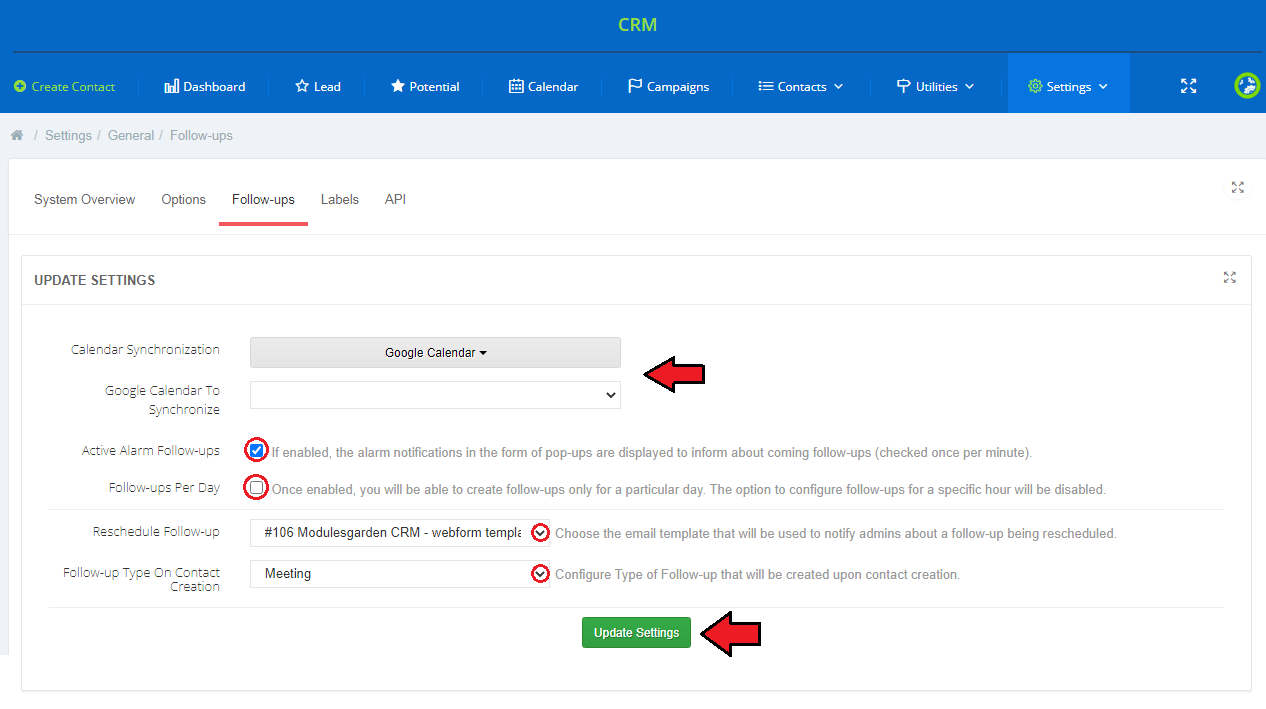Click the Lead star outline icon
The width and height of the screenshot is (1266, 709).
pos(302,87)
